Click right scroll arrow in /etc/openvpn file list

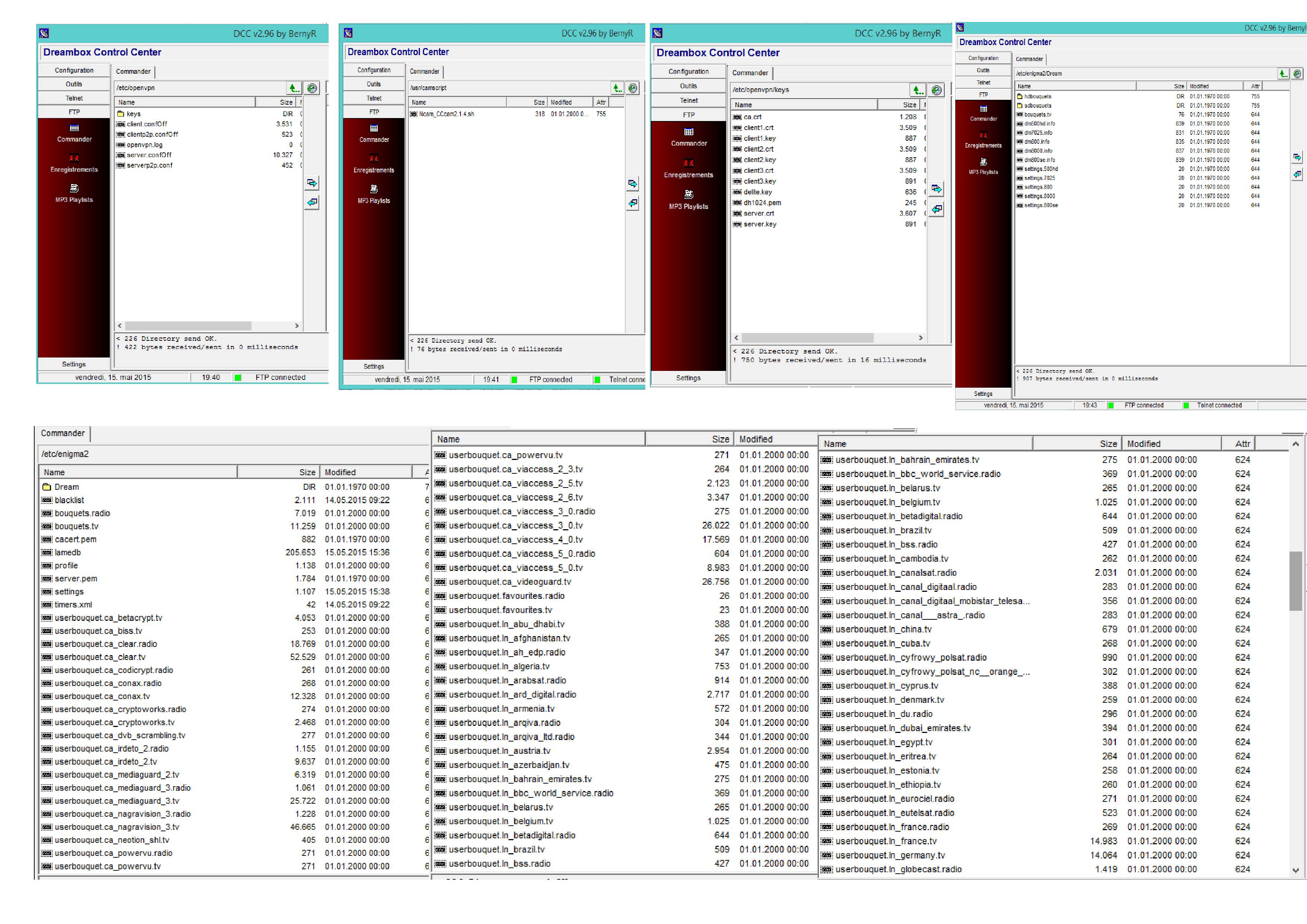pyautogui.click(x=297, y=326)
